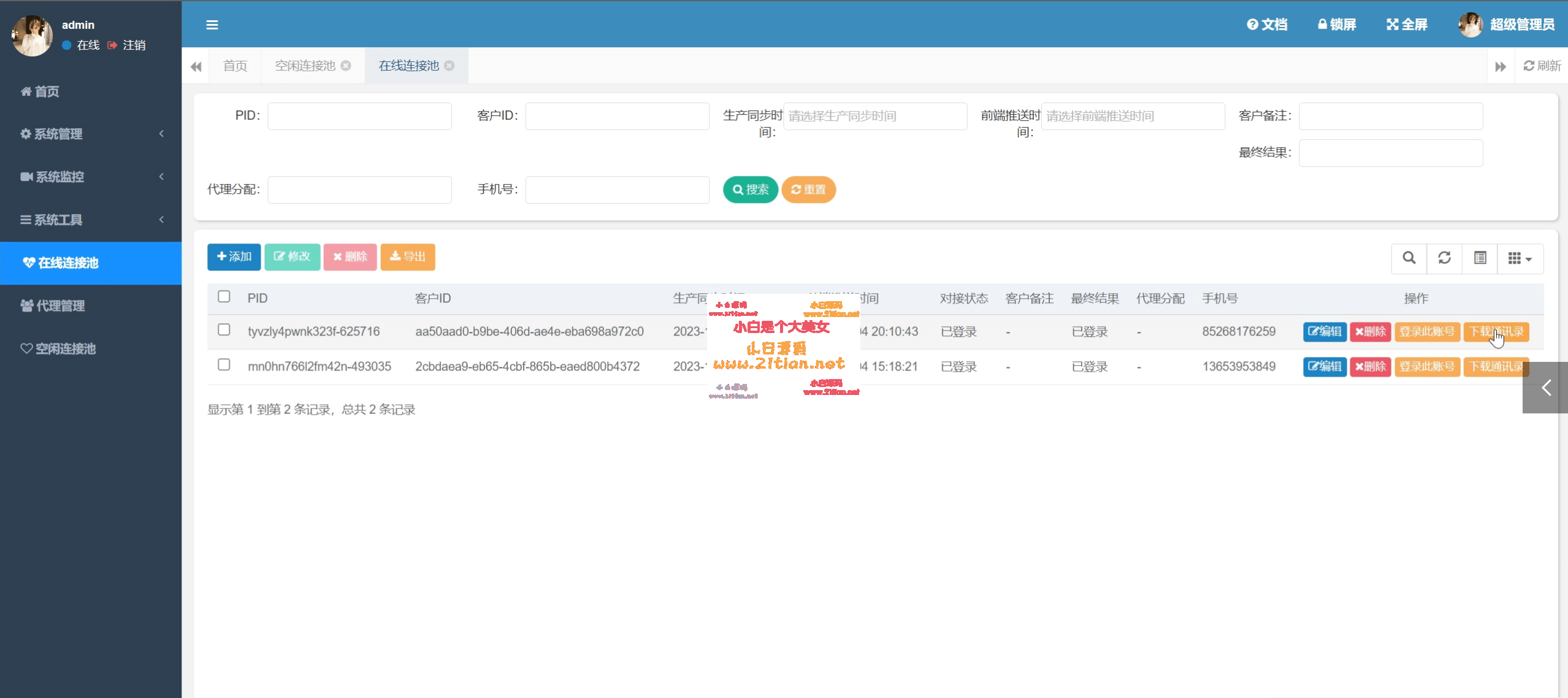1568x698 pixels.
Task: Switch to the 首页 tab
Action: click(x=235, y=66)
